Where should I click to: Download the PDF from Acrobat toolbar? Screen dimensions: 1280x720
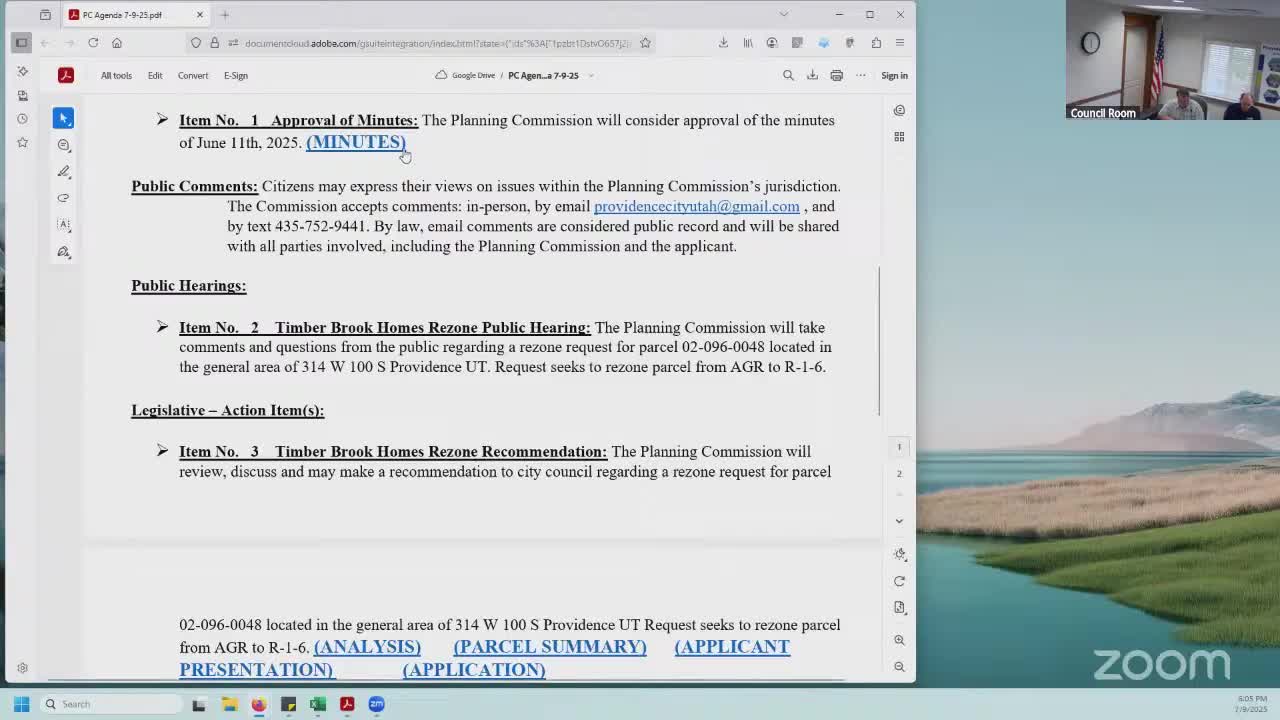point(812,75)
